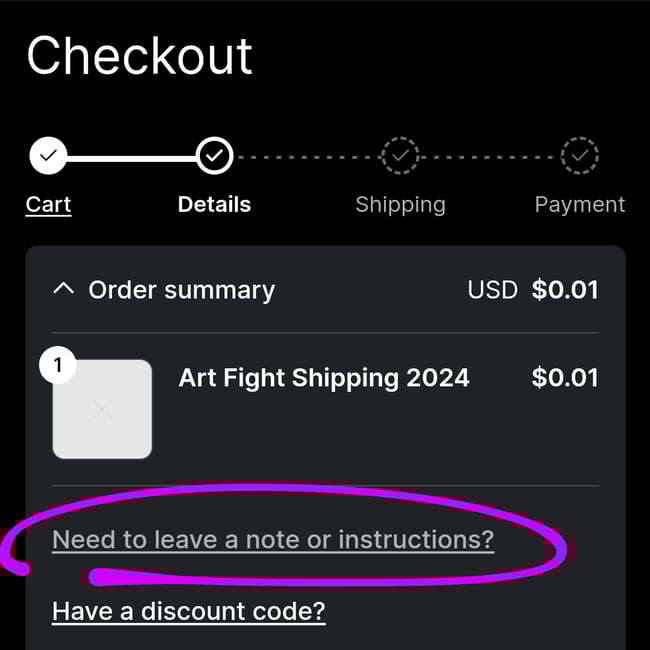Select the Details step label
The image size is (650, 650).
click(214, 205)
